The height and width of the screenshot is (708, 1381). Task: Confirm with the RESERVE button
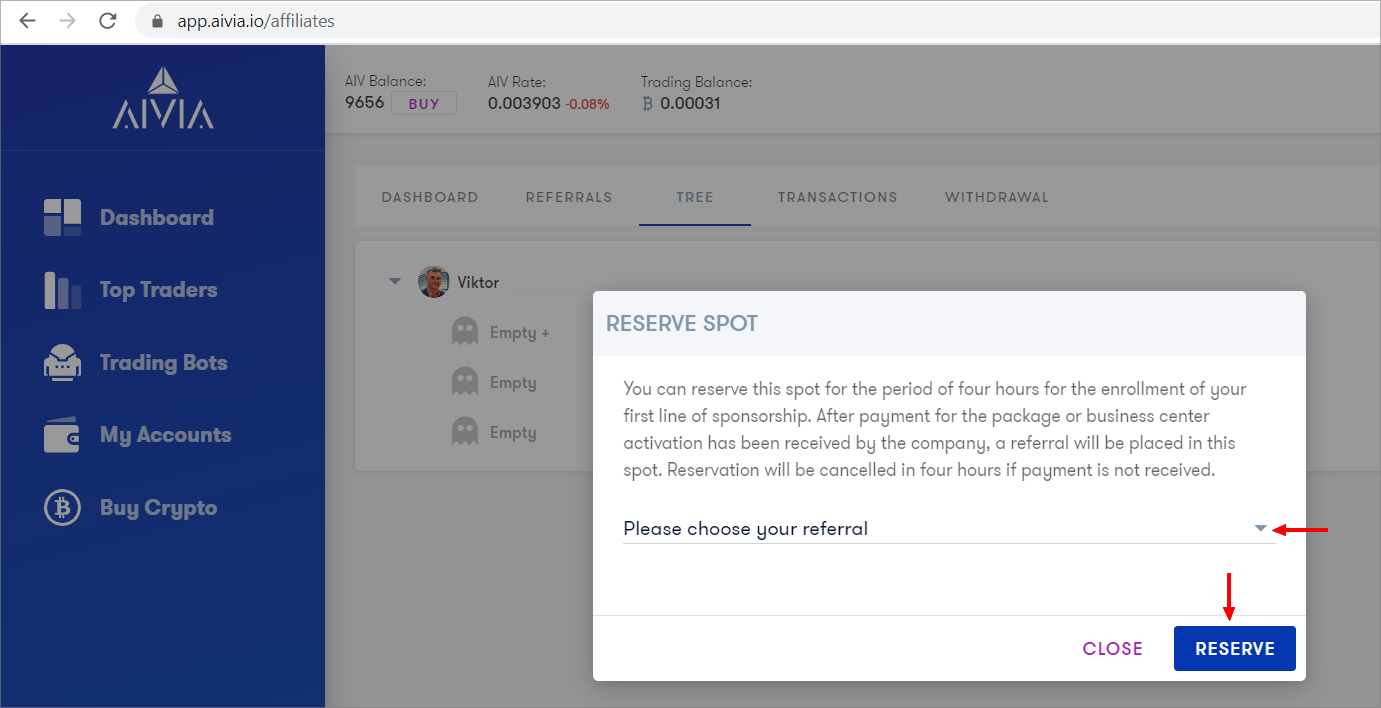click(1235, 649)
